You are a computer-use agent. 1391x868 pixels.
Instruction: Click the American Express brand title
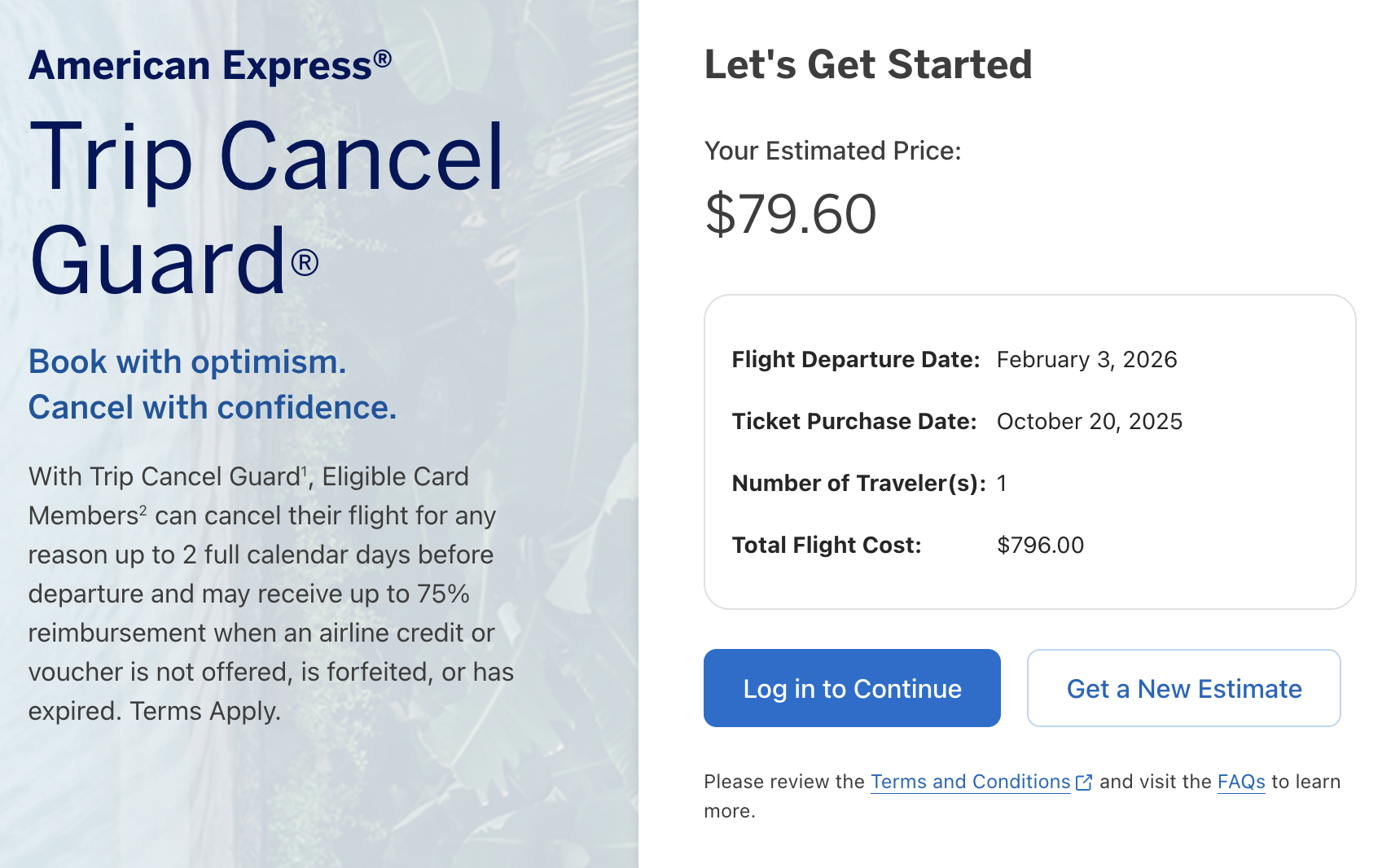point(209,66)
